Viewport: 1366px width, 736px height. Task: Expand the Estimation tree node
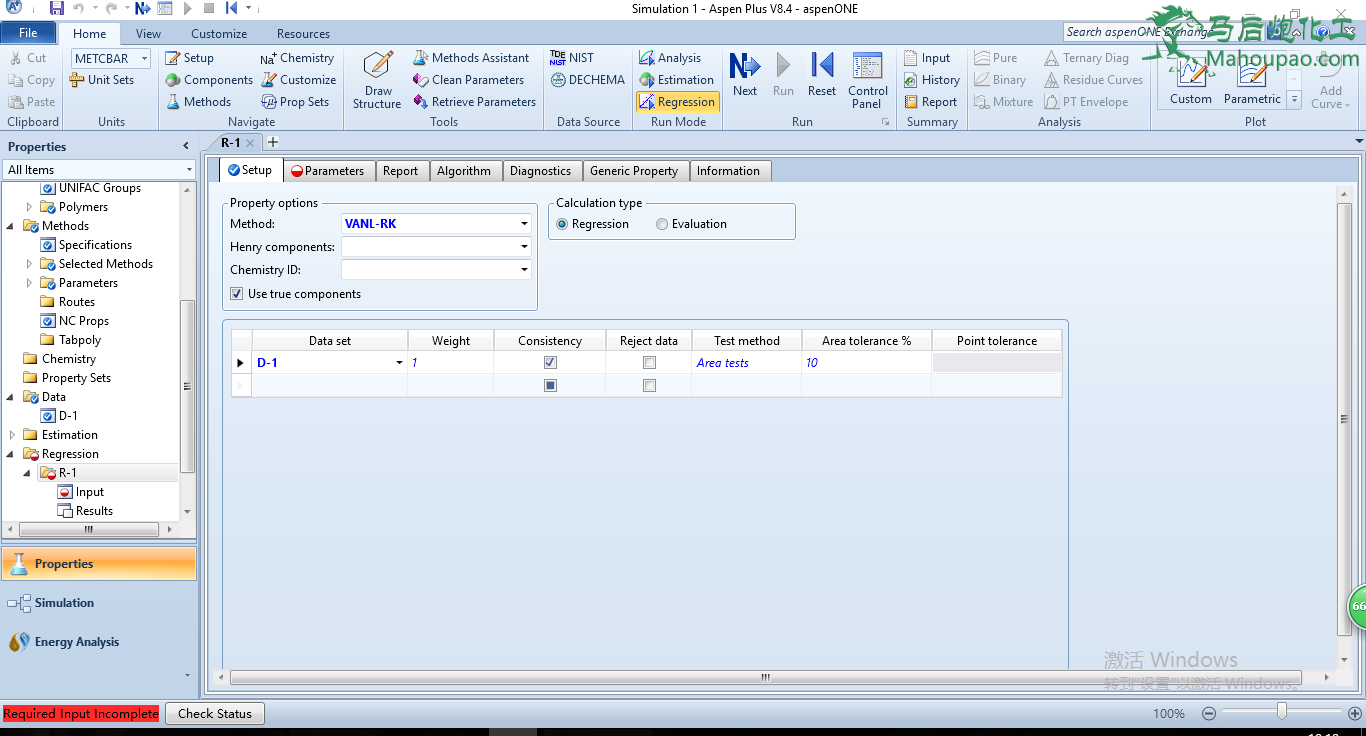[x=12, y=435]
